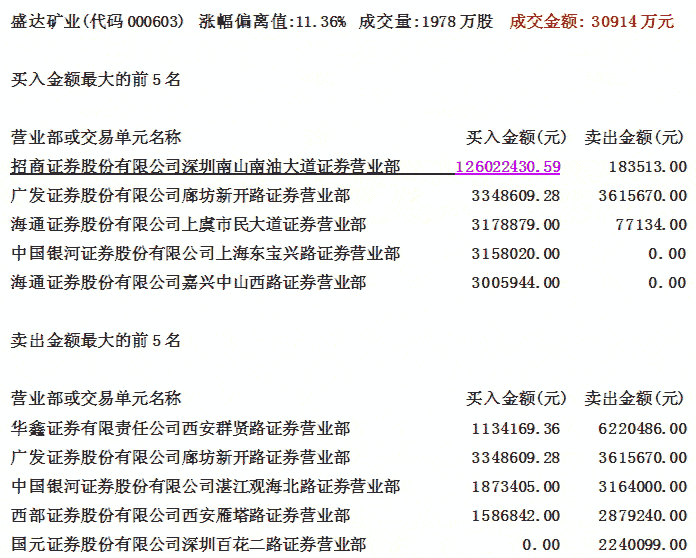Click heading 卖出金额最大的前 5 名
The width and height of the screenshot is (696, 558).
(x=95, y=340)
